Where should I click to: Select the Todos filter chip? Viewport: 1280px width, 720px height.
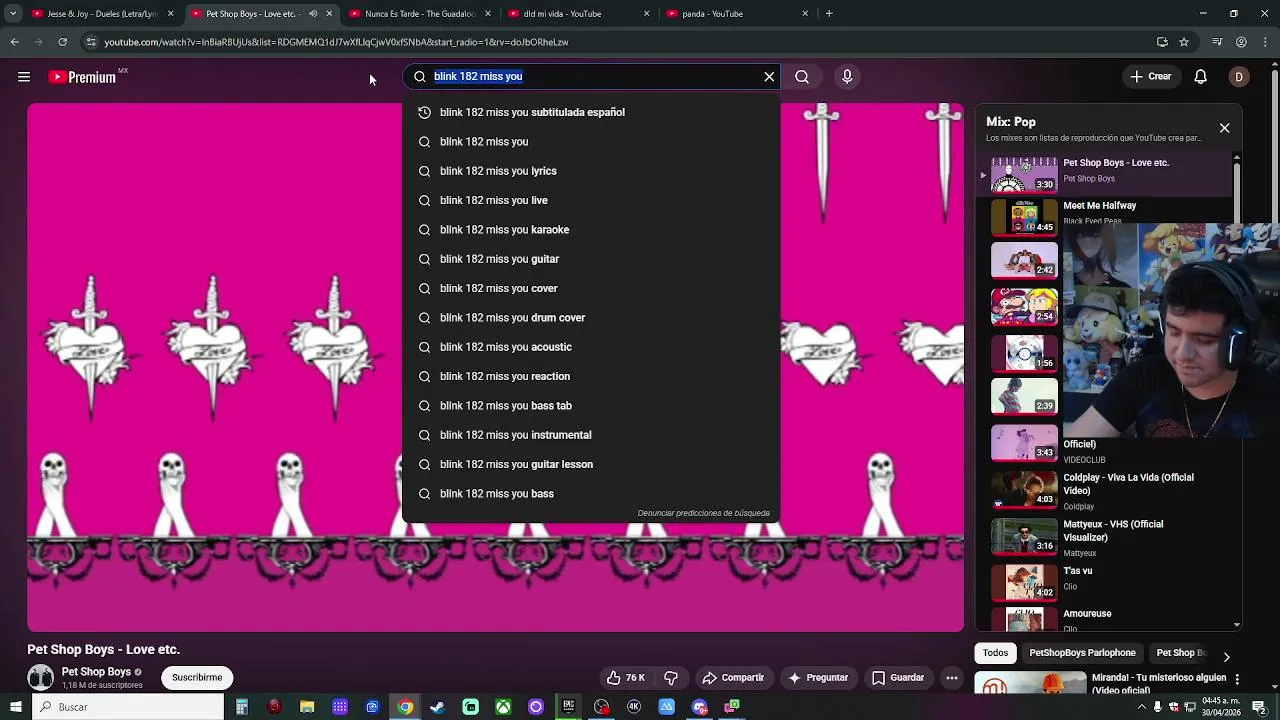tap(995, 653)
